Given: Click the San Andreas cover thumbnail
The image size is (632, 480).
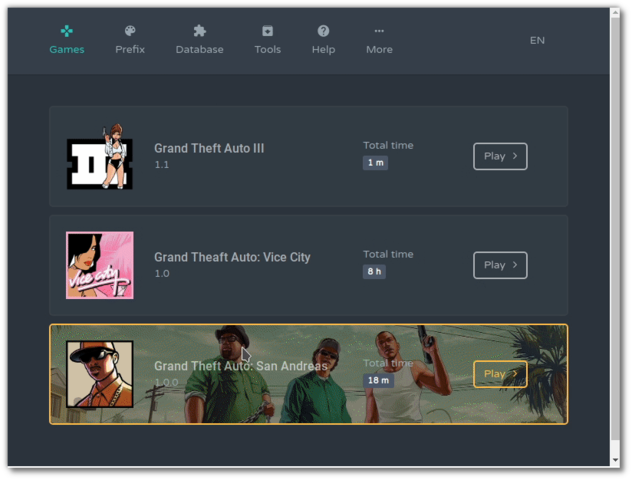Looking at the screenshot, I should coord(100,374).
